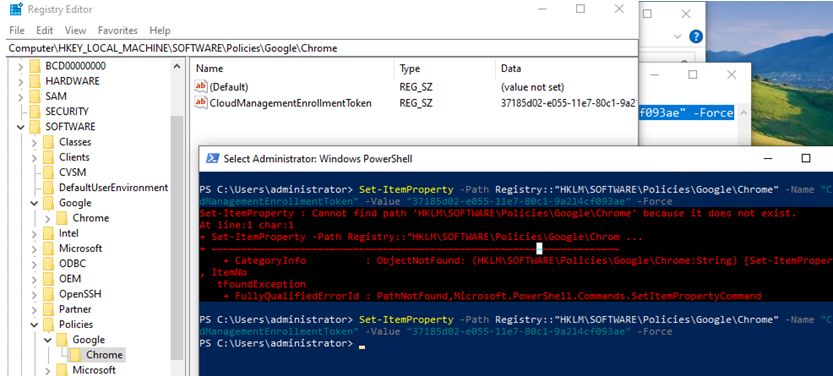Click the PowerShell window title bar text
833x376 pixels.
point(318,159)
